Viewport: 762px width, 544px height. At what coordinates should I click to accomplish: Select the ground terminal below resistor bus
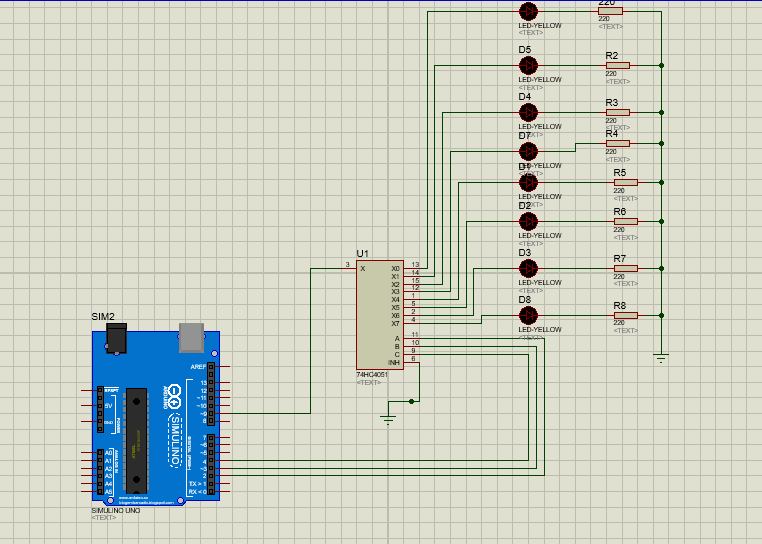click(661, 358)
